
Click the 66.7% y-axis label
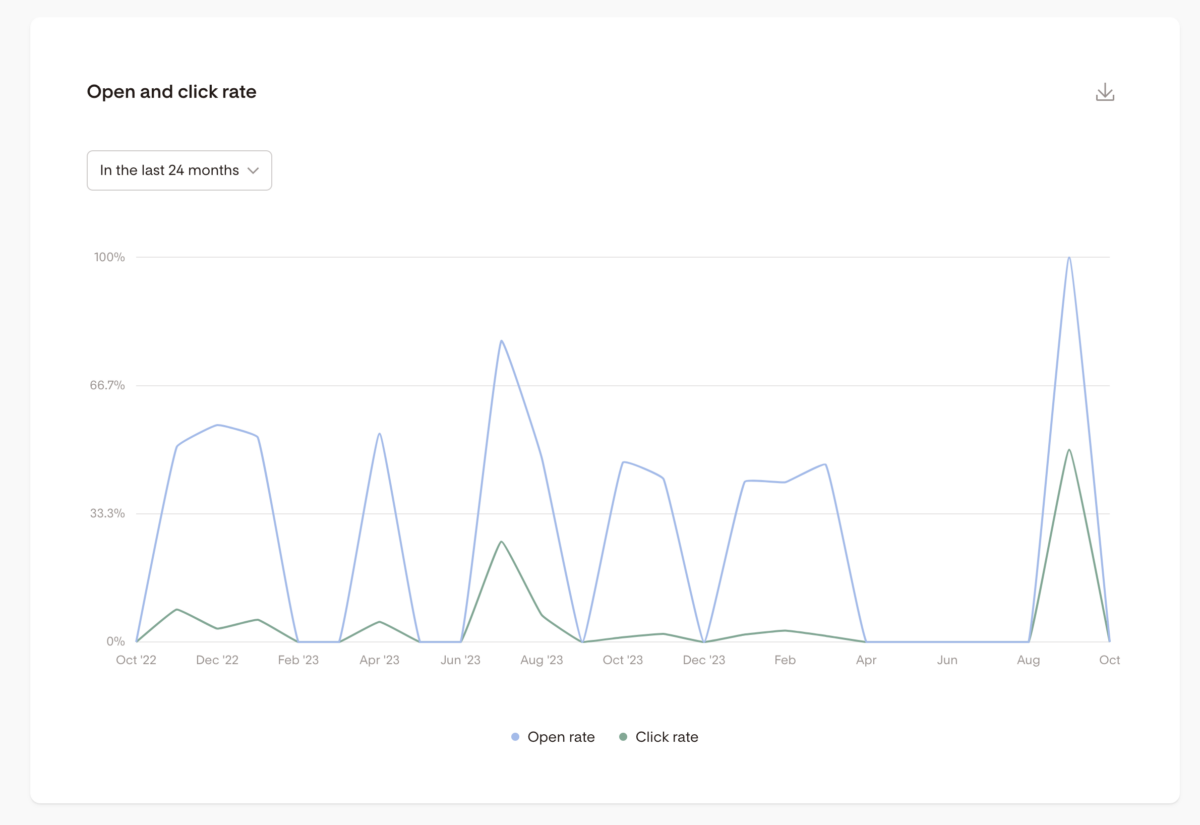pyautogui.click(x=107, y=385)
